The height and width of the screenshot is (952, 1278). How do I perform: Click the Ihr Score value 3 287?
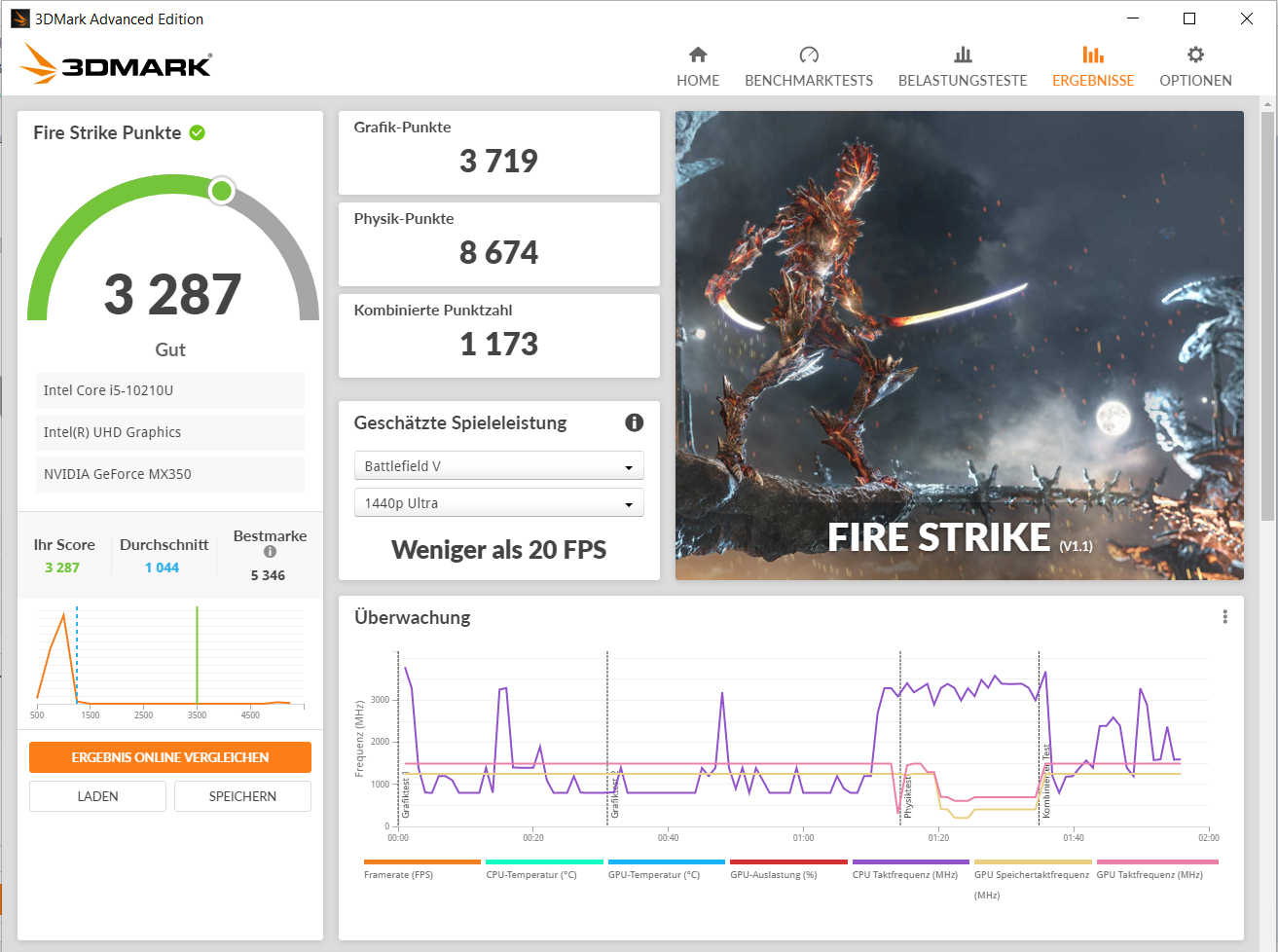(x=62, y=568)
